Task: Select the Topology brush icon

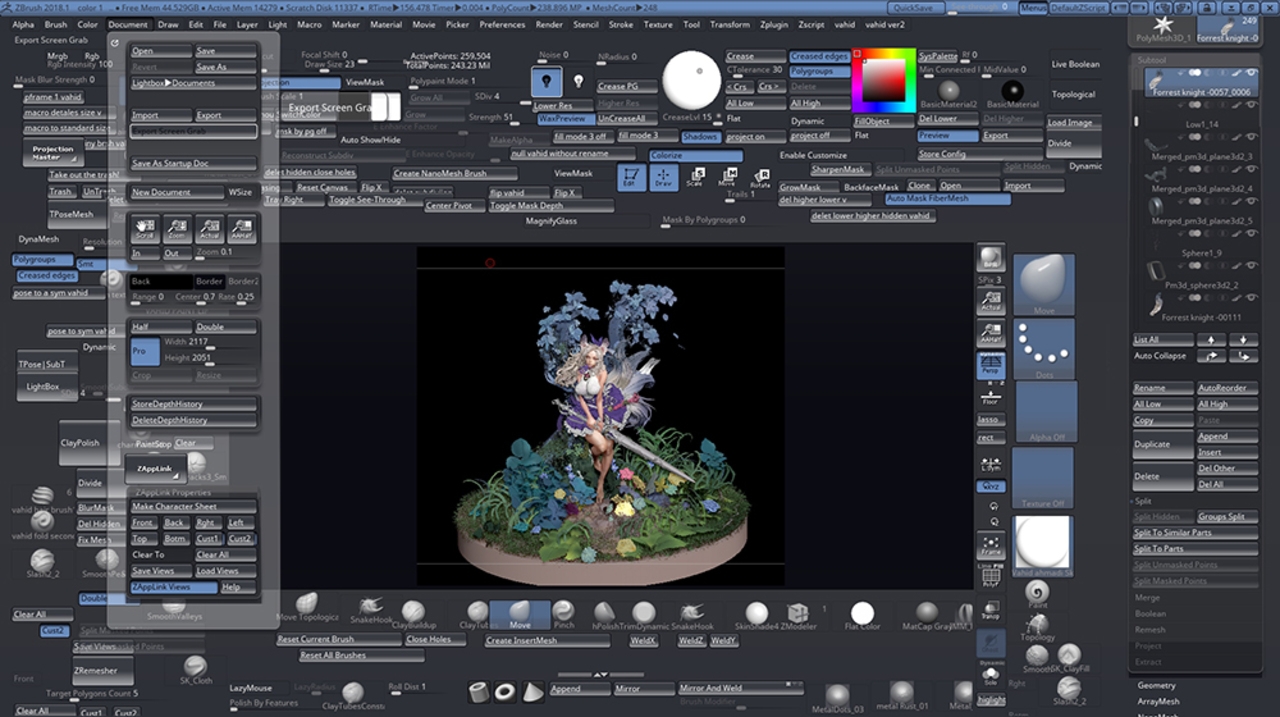Action: pyautogui.click(x=1037, y=628)
